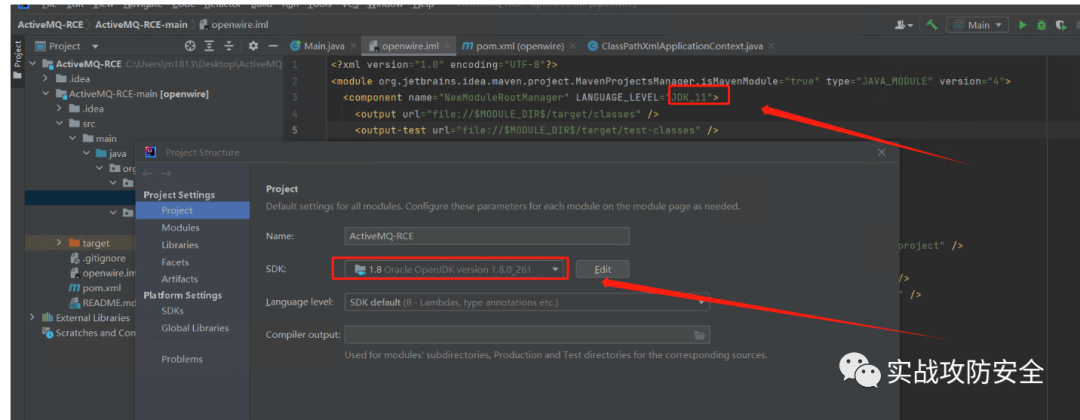The width and height of the screenshot is (1080, 420).
Task: Close the pom.xml (openwire) tab
Action: click(x=572, y=46)
